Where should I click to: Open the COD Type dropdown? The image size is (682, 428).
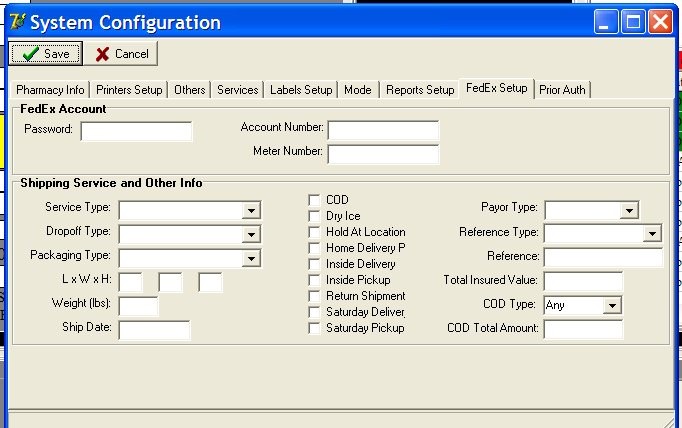click(x=613, y=305)
